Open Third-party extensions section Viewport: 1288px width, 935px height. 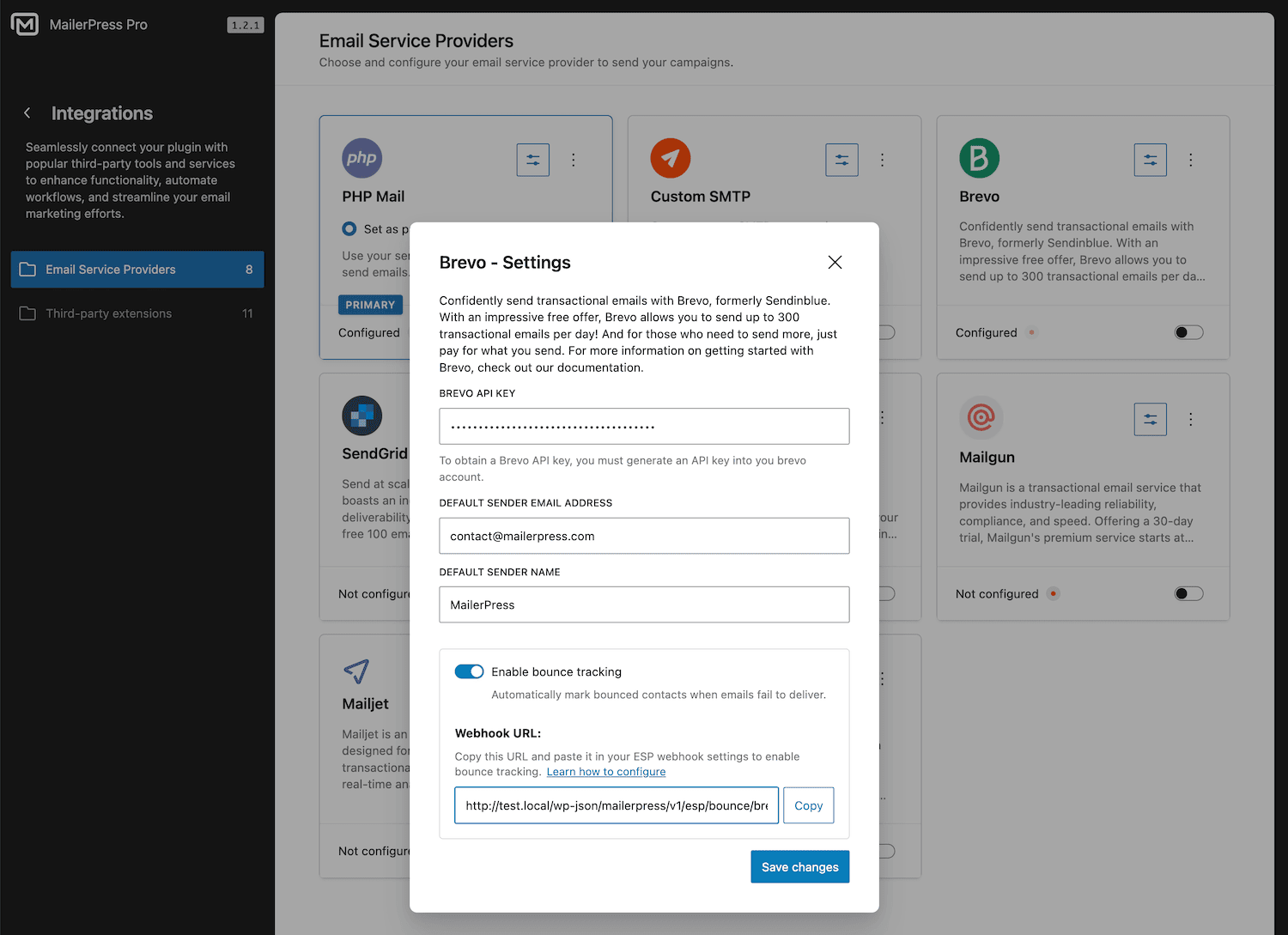tap(109, 313)
